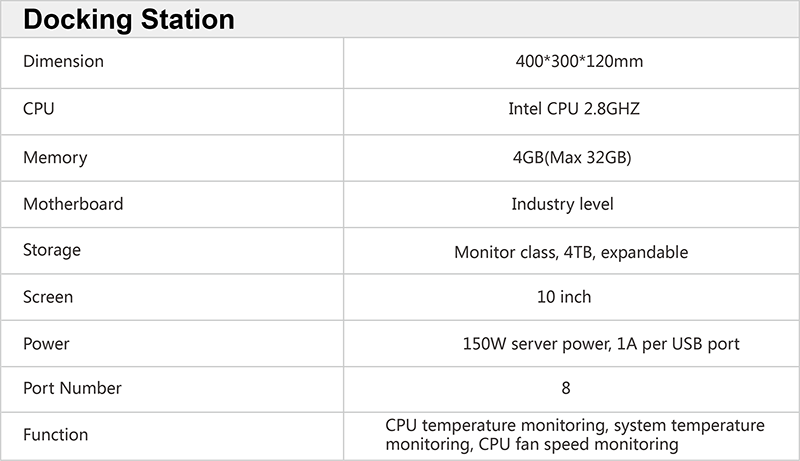Image resolution: width=800 pixels, height=461 pixels.
Task: Click the port number value 8
Action: (x=566, y=388)
